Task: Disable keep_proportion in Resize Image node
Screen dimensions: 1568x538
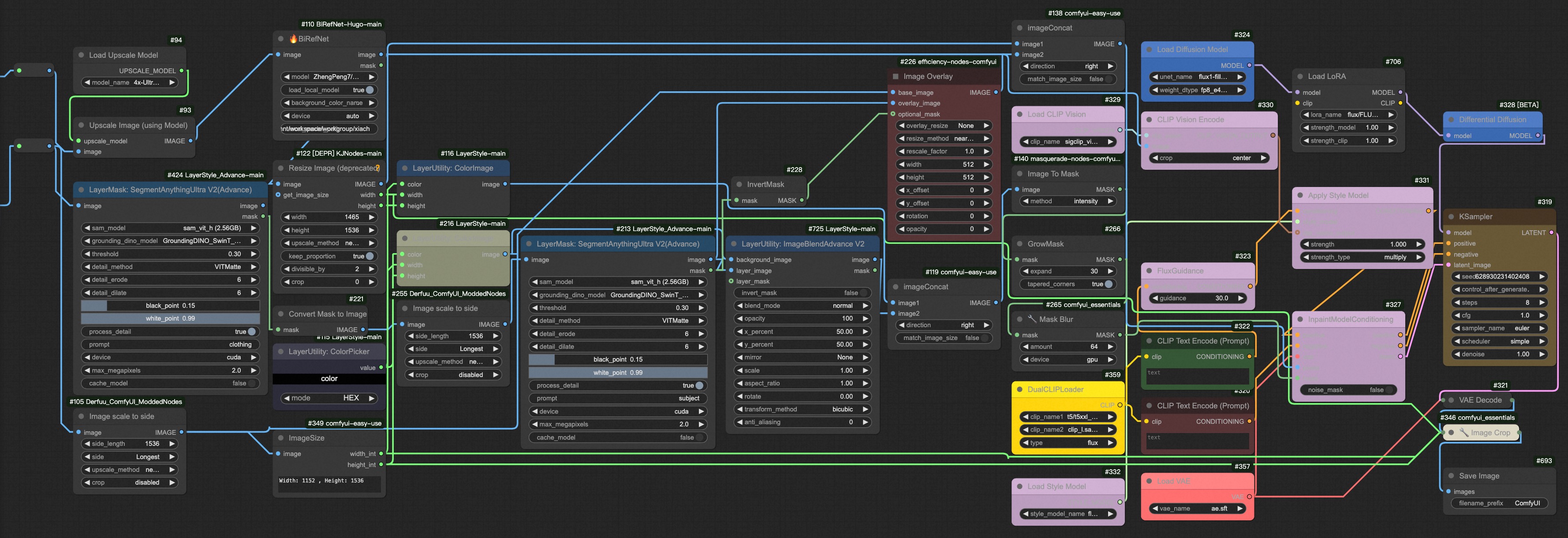Action: click(x=370, y=256)
